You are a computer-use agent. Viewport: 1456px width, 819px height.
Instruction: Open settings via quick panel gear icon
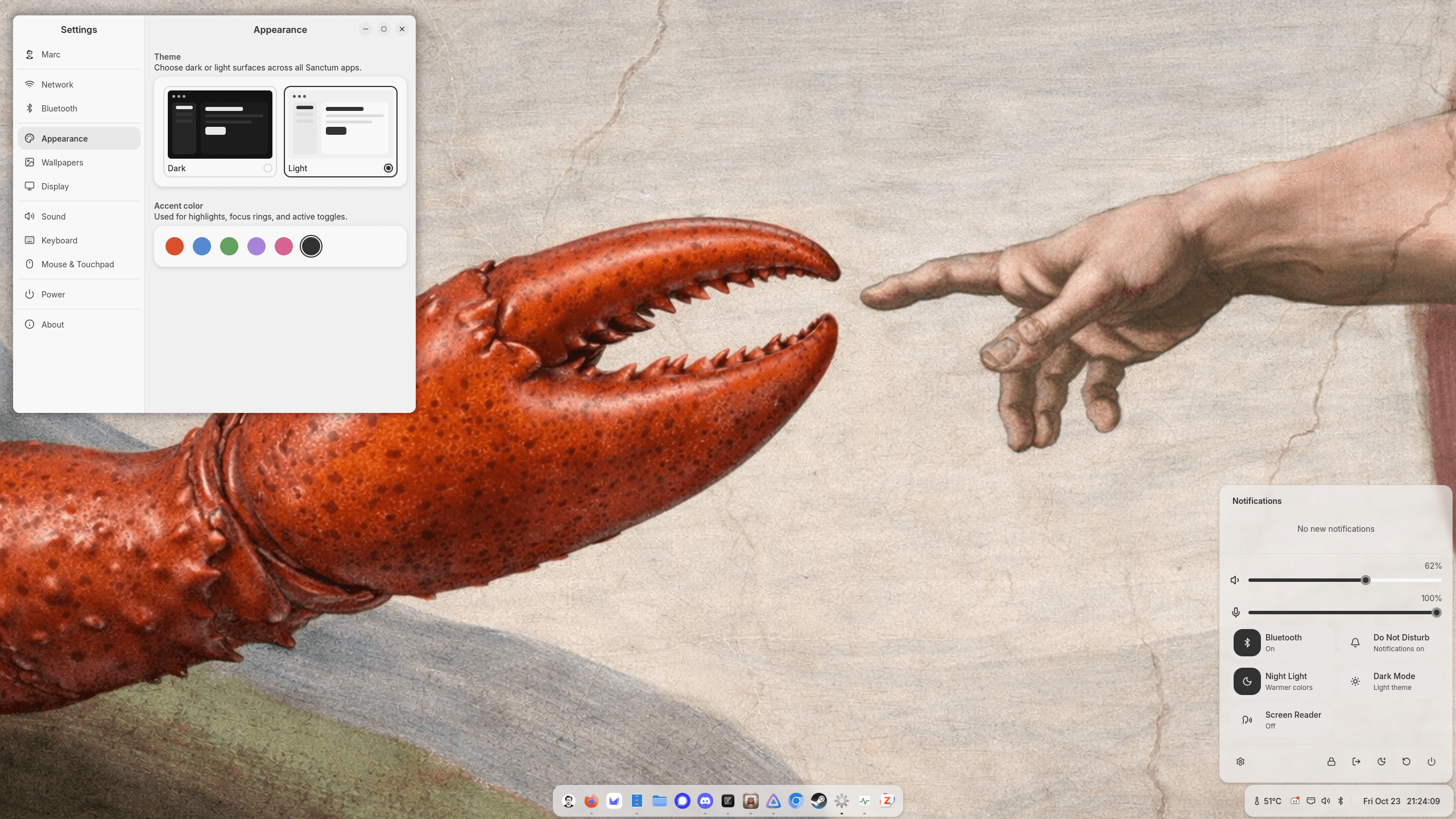click(x=1240, y=762)
